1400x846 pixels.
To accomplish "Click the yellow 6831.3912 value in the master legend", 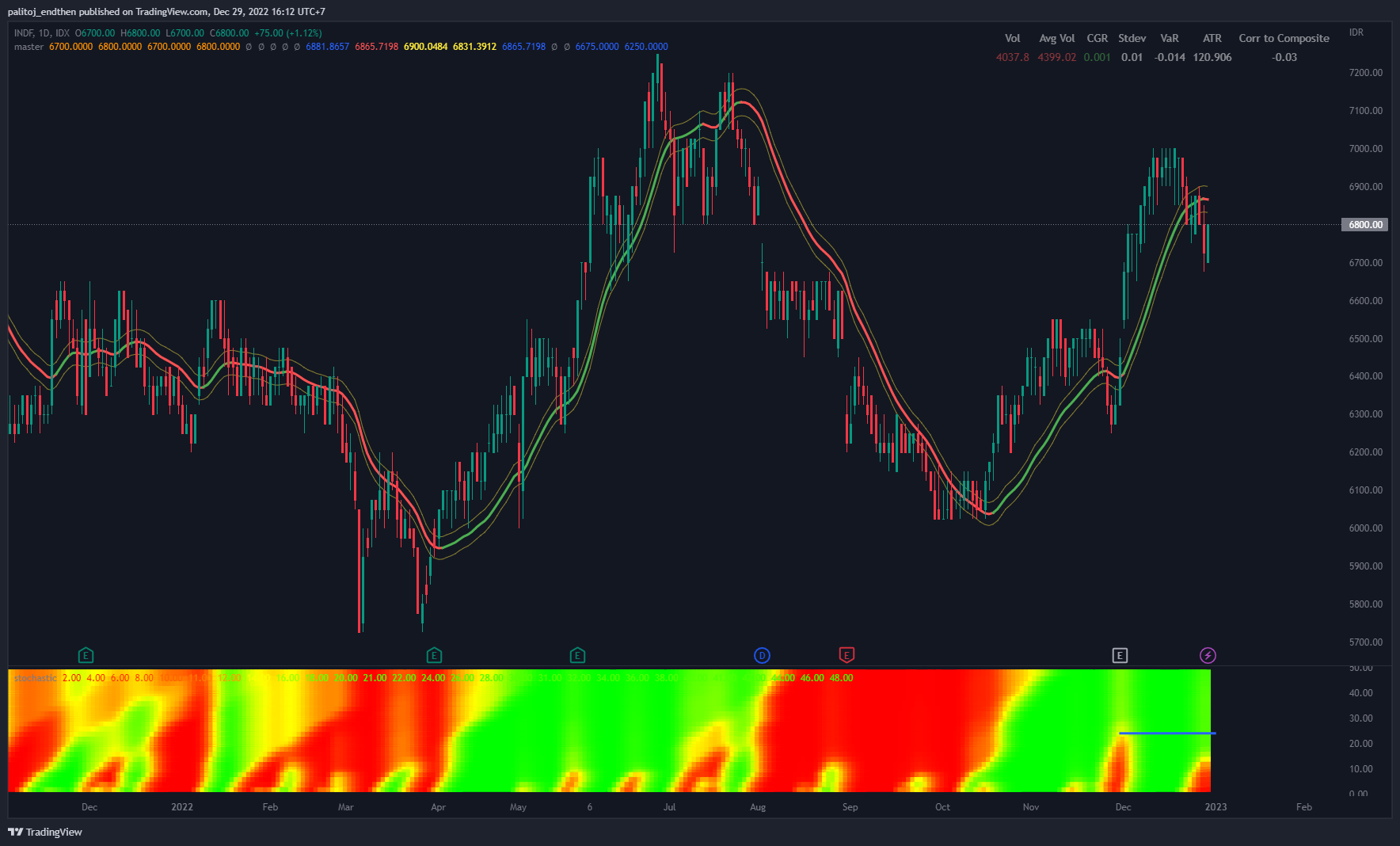I will point(474,47).
